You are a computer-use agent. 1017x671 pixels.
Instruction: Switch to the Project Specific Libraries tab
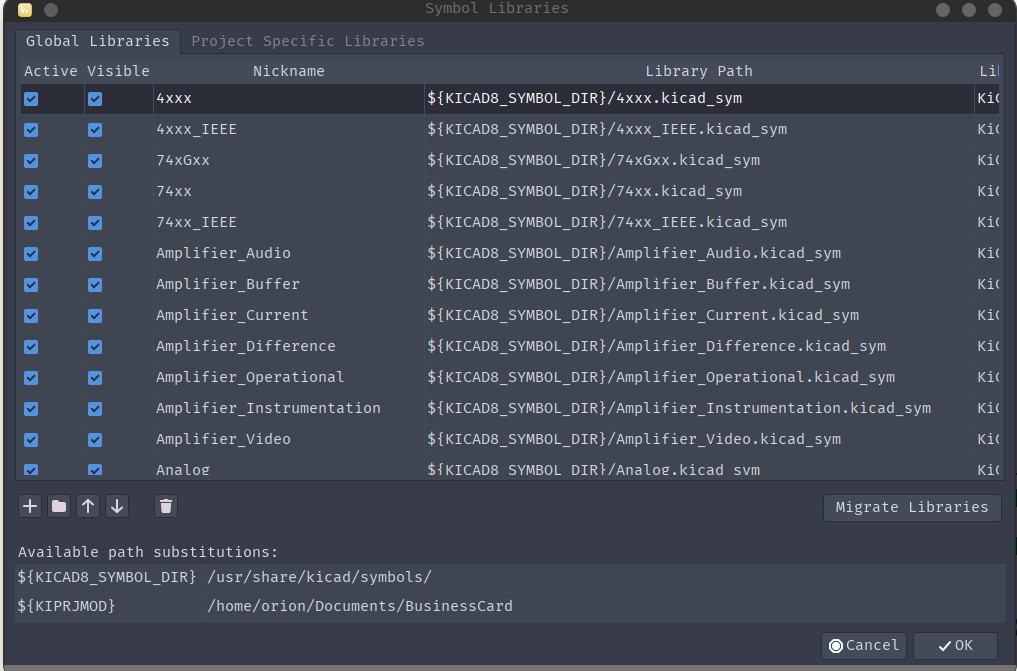click(x=307, y=41)
